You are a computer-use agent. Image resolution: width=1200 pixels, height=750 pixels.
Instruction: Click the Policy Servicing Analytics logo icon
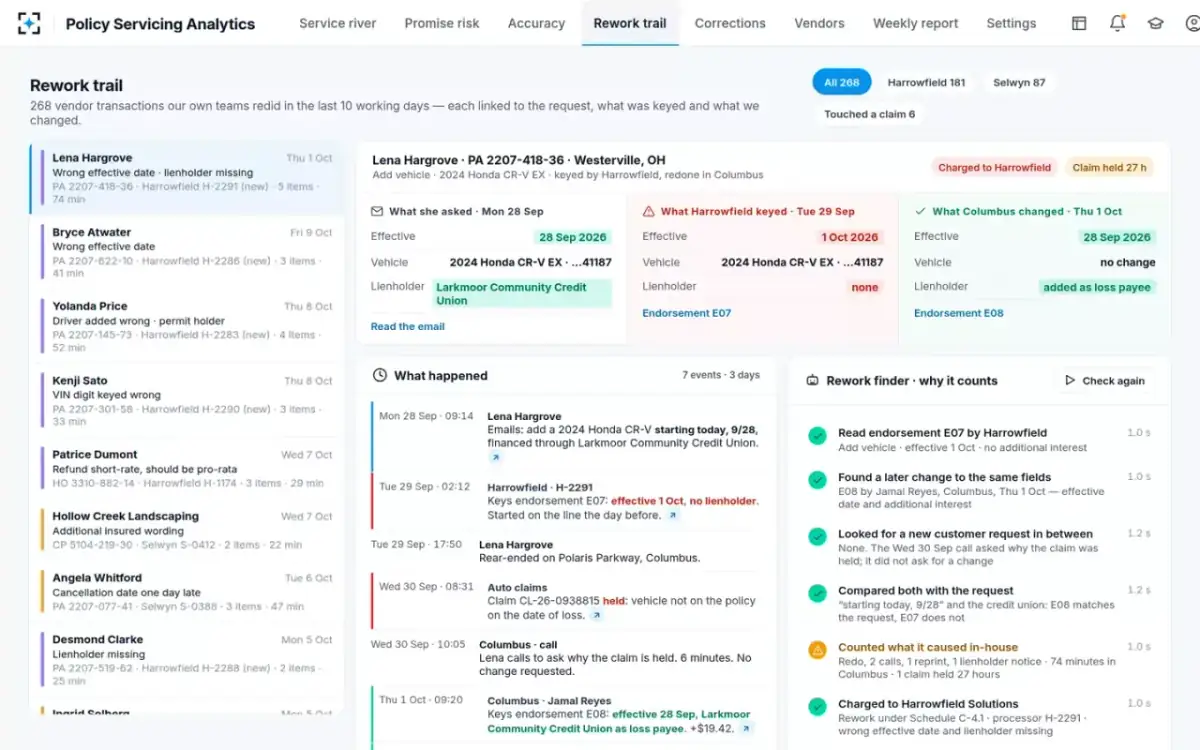30,23
